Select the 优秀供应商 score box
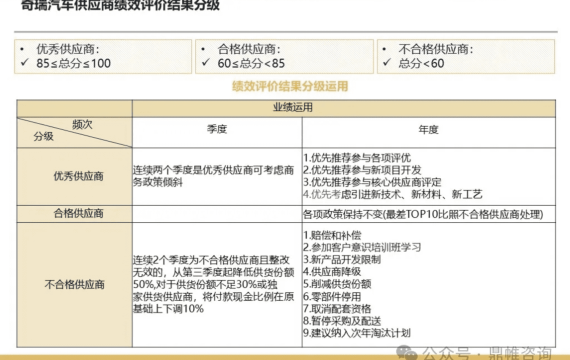 pos(103,56)
